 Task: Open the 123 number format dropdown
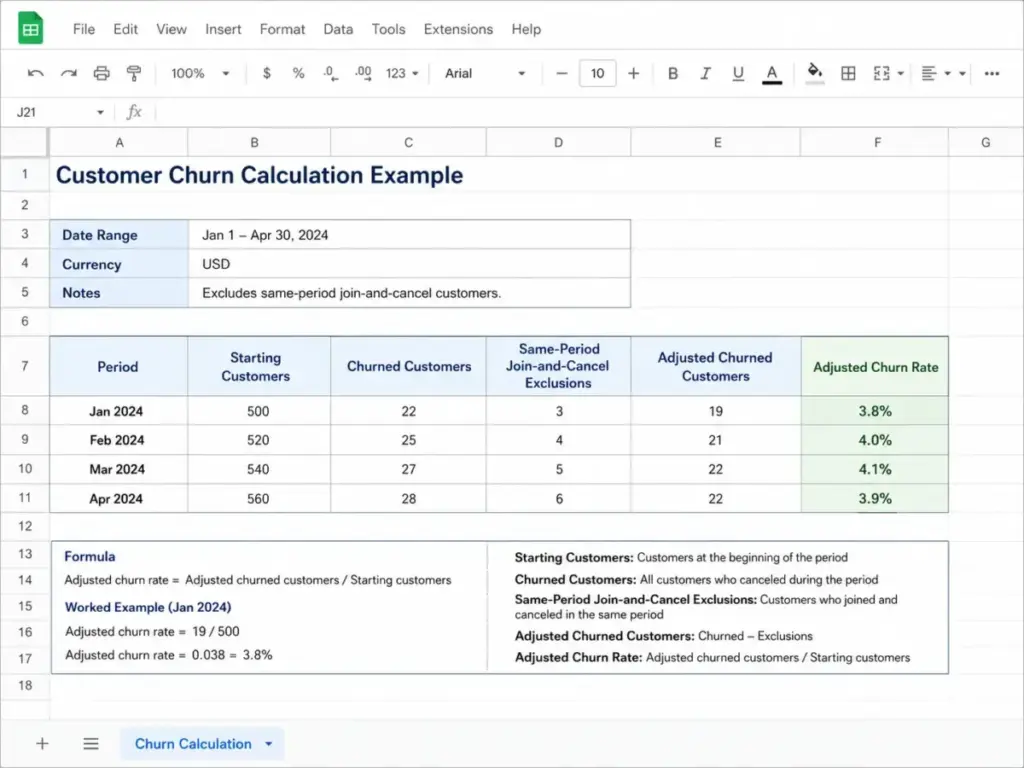(402, 73)
